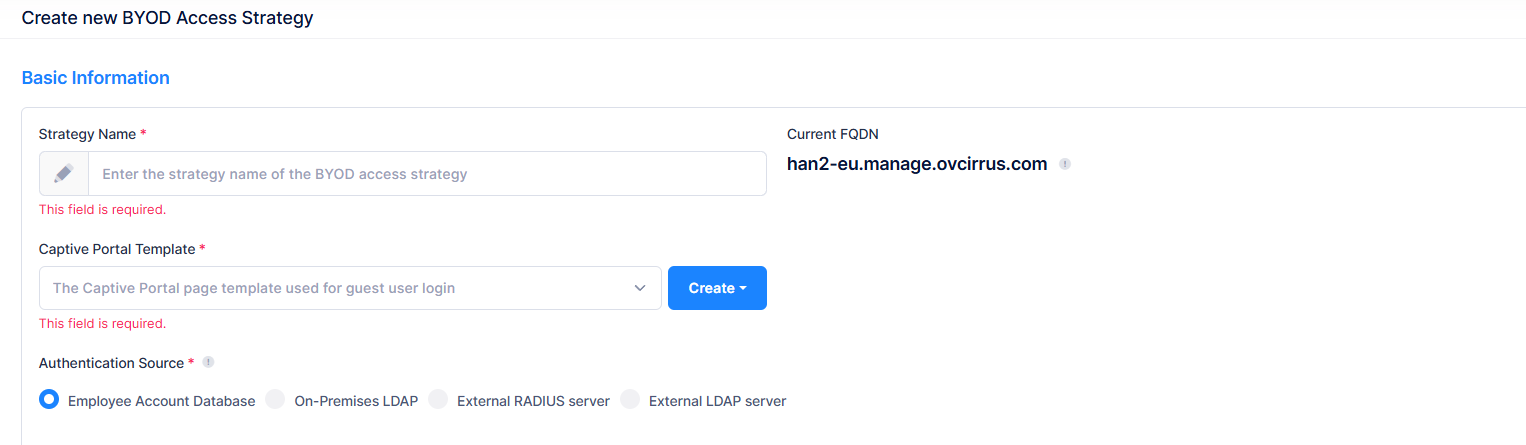
Task: Click the Authentication Source label text
Action: [x=111, y=363]
